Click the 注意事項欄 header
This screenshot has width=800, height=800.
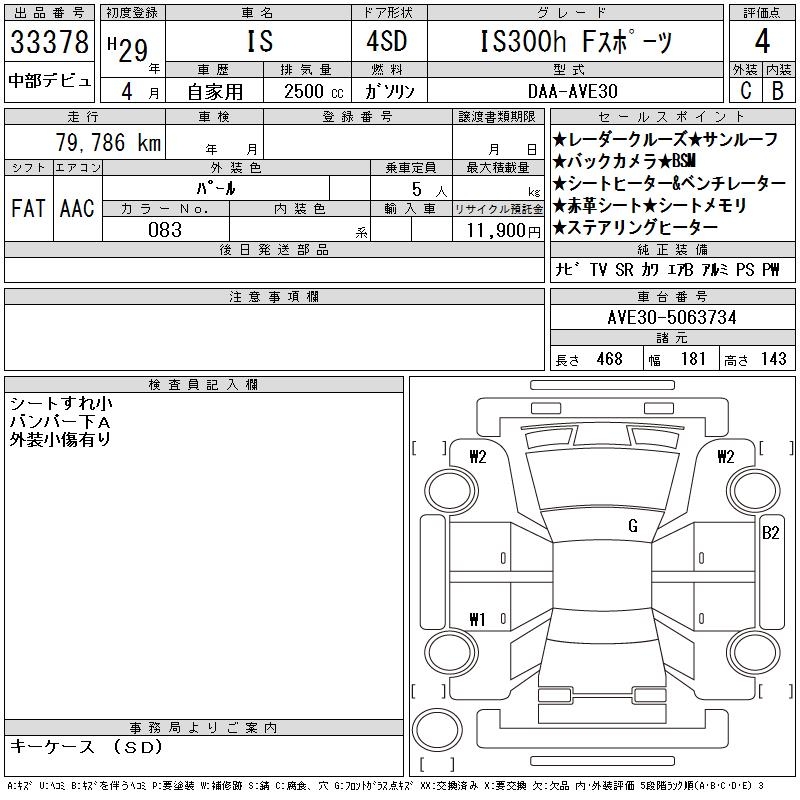[x=274, y=296]
